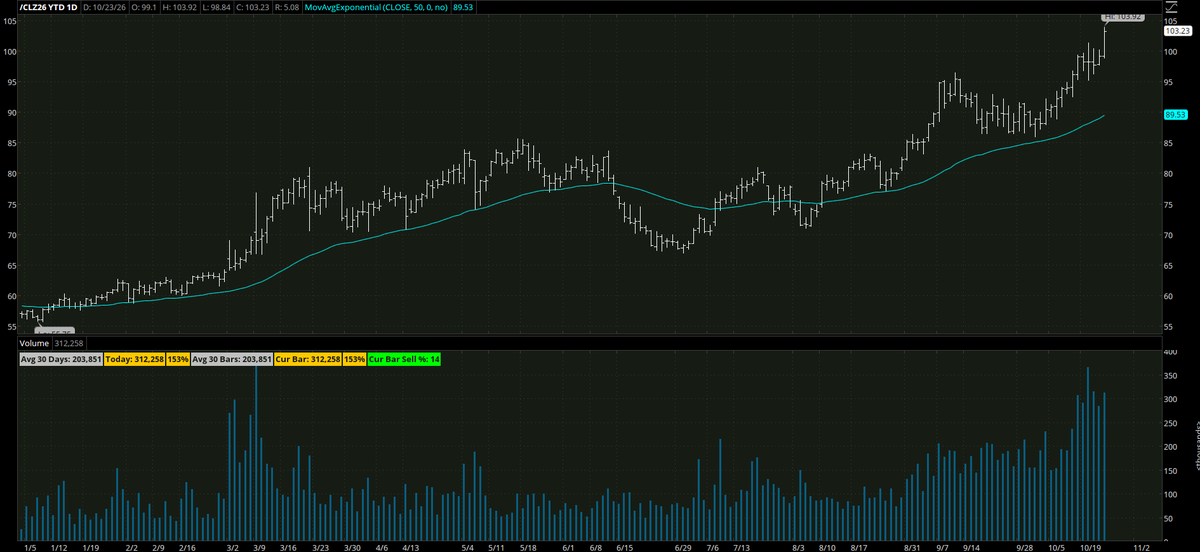
Task: Click the 8/17 date on time axis
Action: (x=859, y=547)
